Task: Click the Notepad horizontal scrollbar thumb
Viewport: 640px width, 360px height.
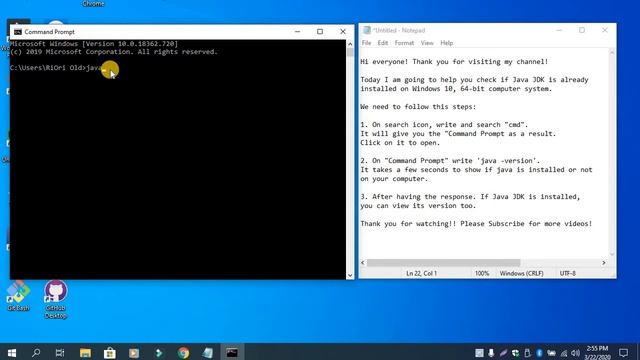Action: (x=443, y=262)
